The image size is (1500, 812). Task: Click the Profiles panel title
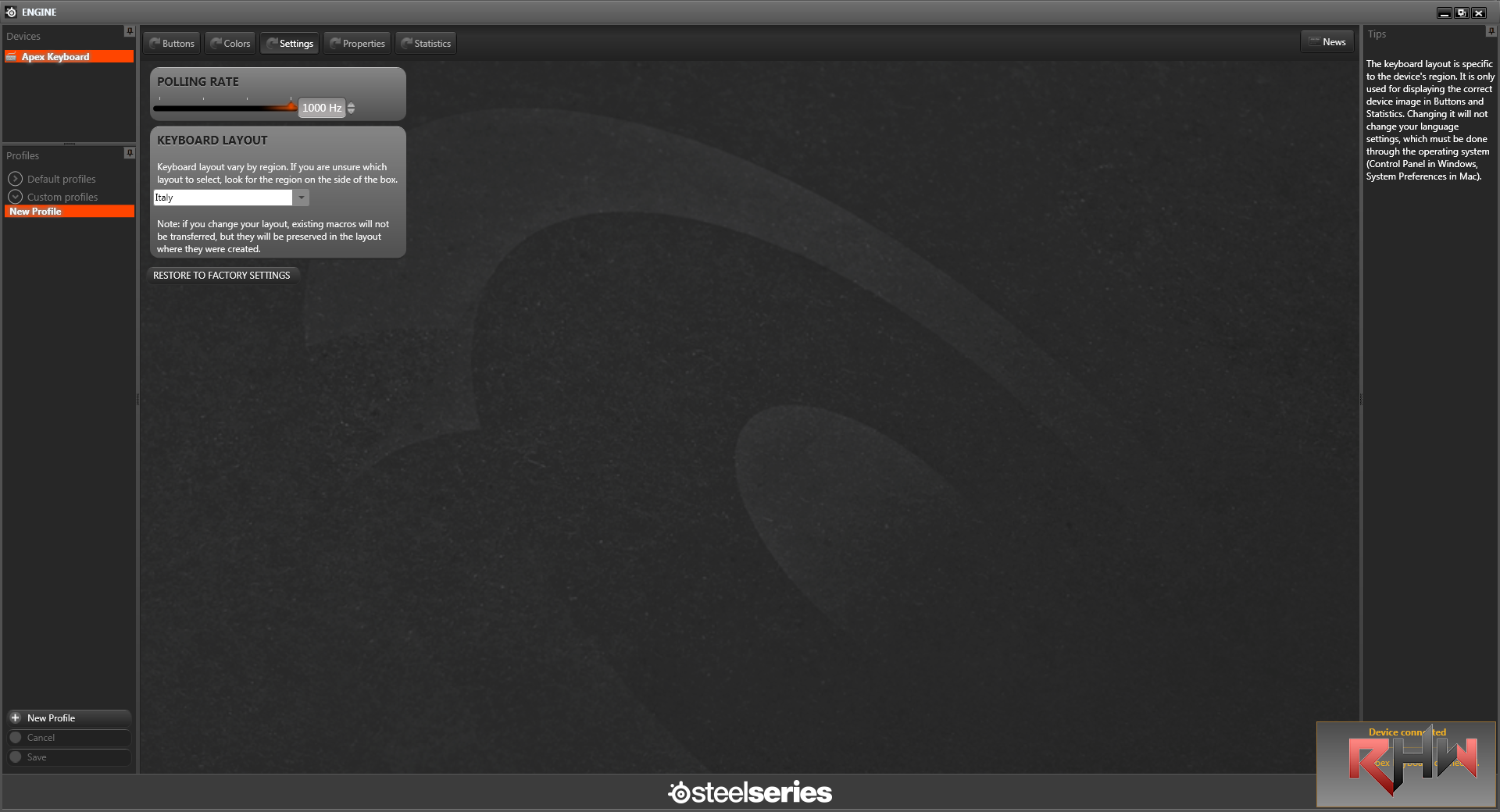coord(23,156)
